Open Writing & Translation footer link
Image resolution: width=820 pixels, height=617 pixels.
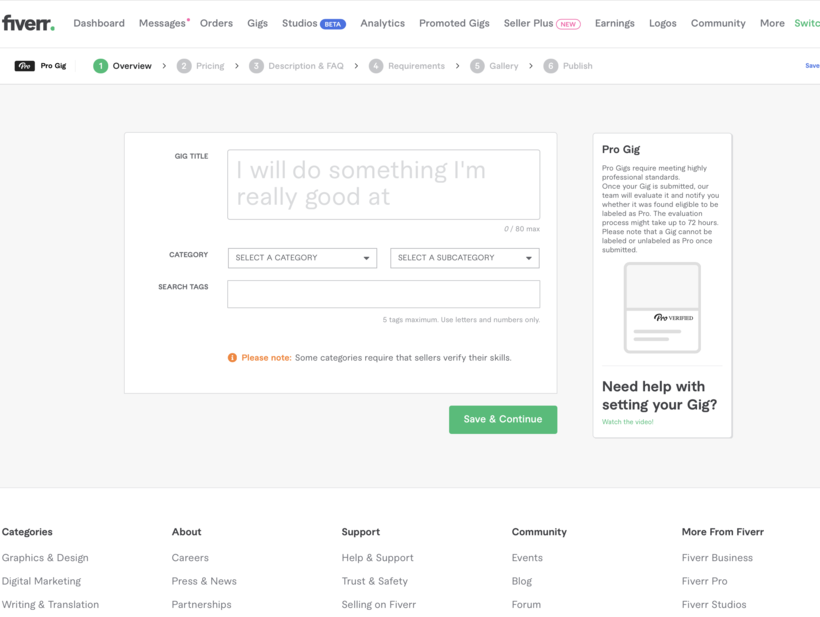(50, 604)
